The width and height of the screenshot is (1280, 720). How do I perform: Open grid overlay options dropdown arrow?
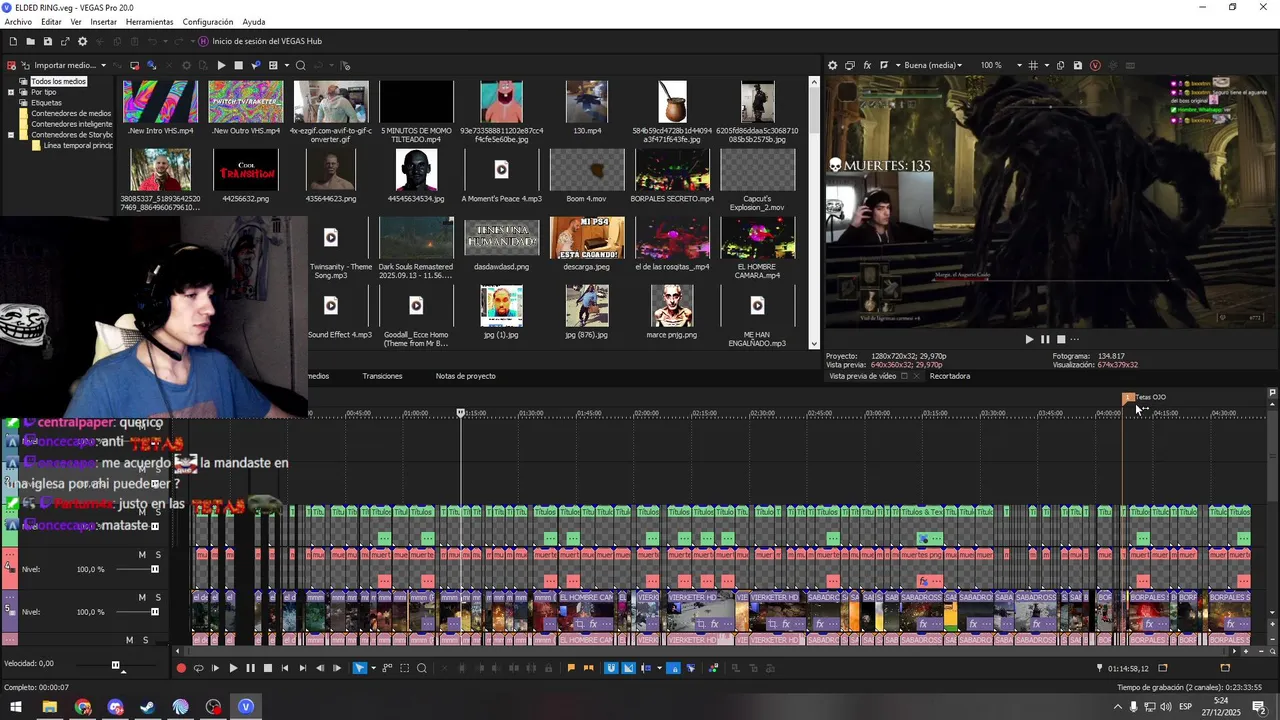[x=1047, y=65]
